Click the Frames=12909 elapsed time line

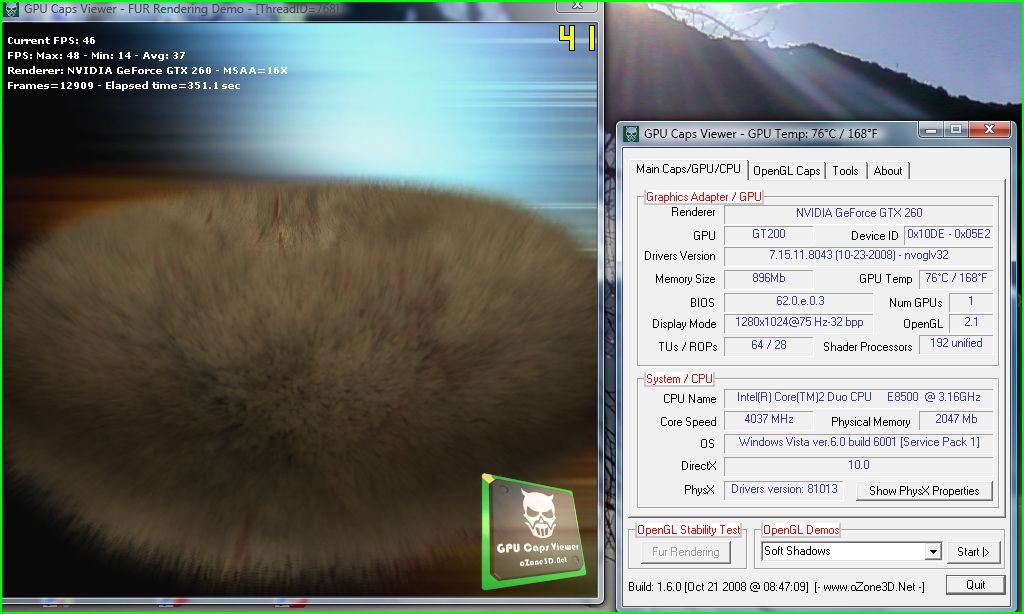coord(123,86)
